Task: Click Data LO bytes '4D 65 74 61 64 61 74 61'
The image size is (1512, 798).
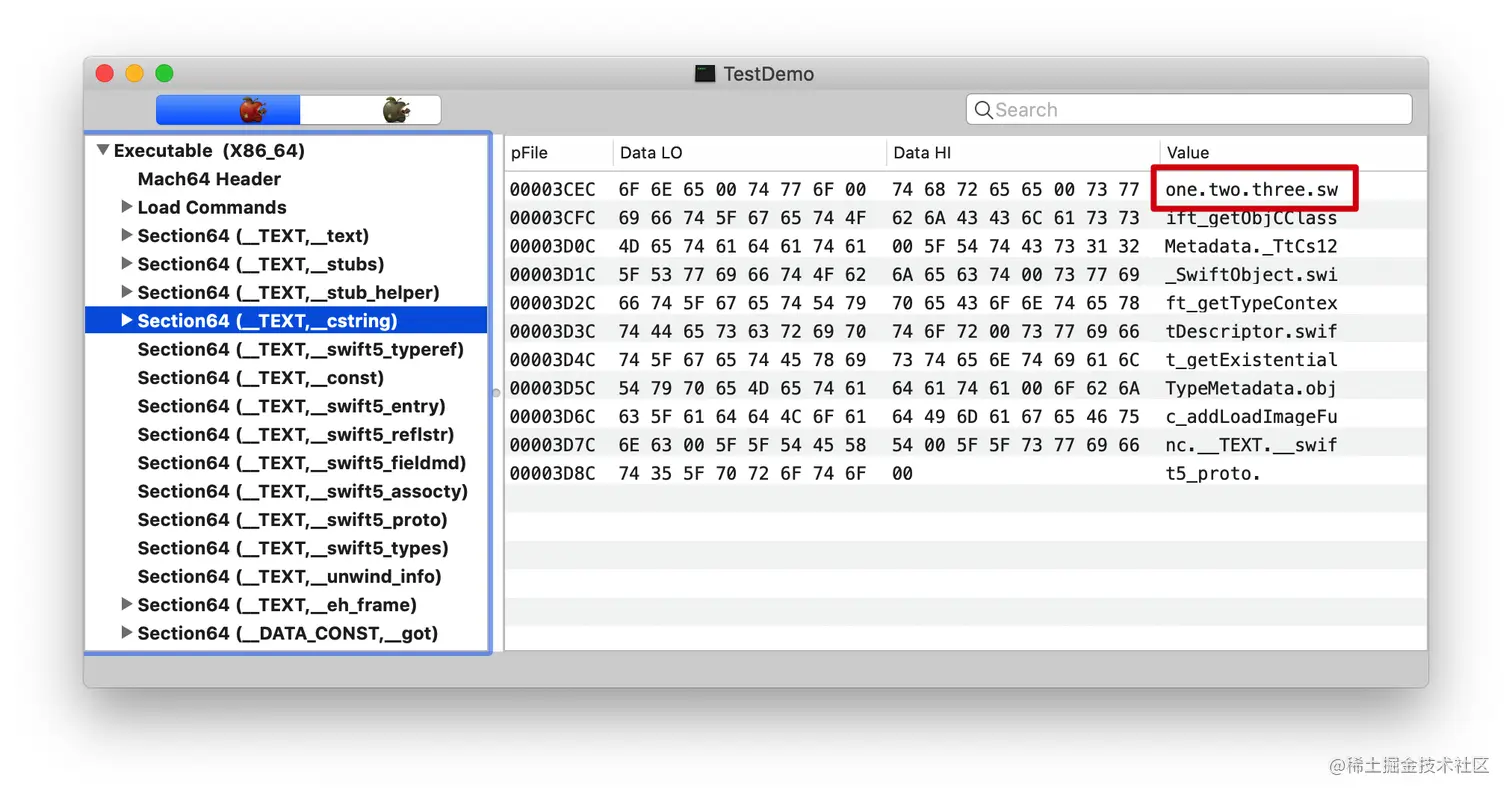Action: tap(743, 246)
